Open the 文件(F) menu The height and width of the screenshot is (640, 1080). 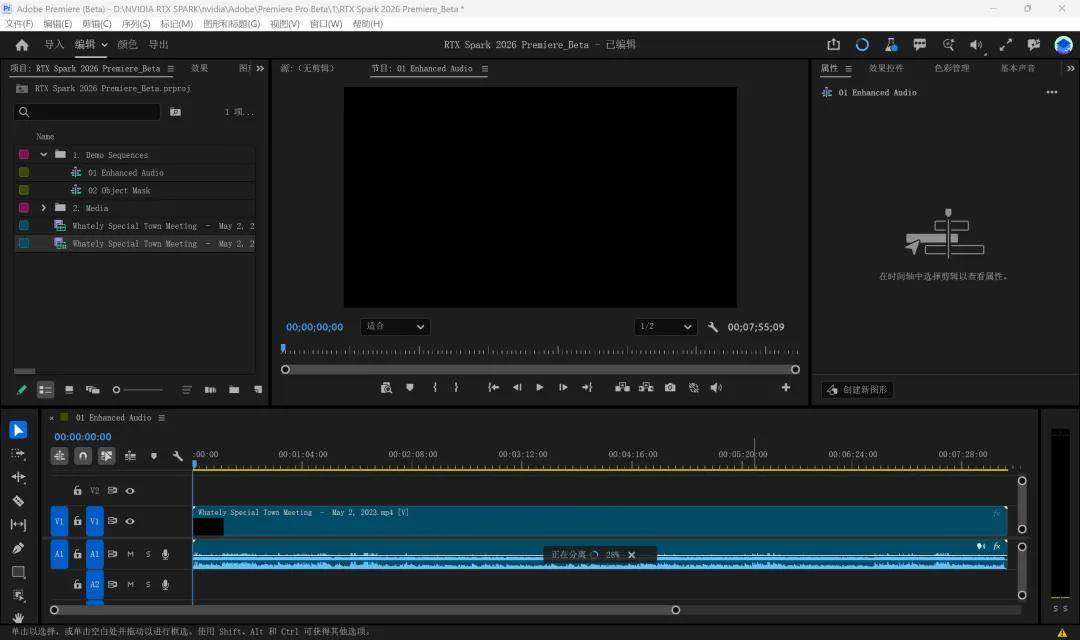(19, 23)
